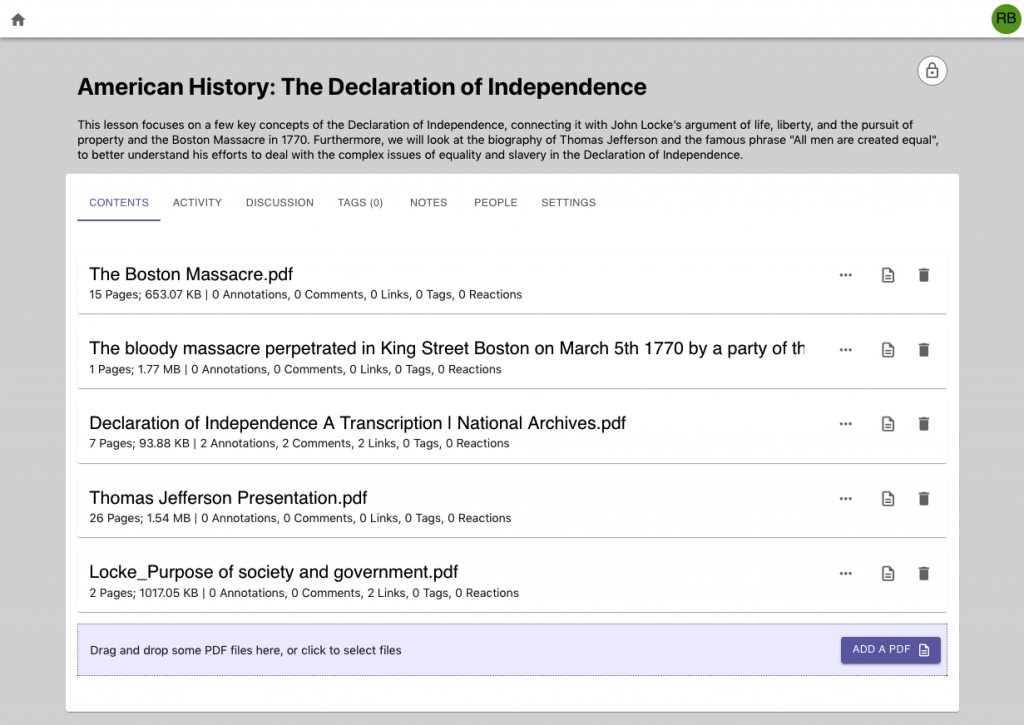Open the Discussion tab
The height and width of the screenshot is (725, 1024).
pyautogui.click(x=280, y=203)
